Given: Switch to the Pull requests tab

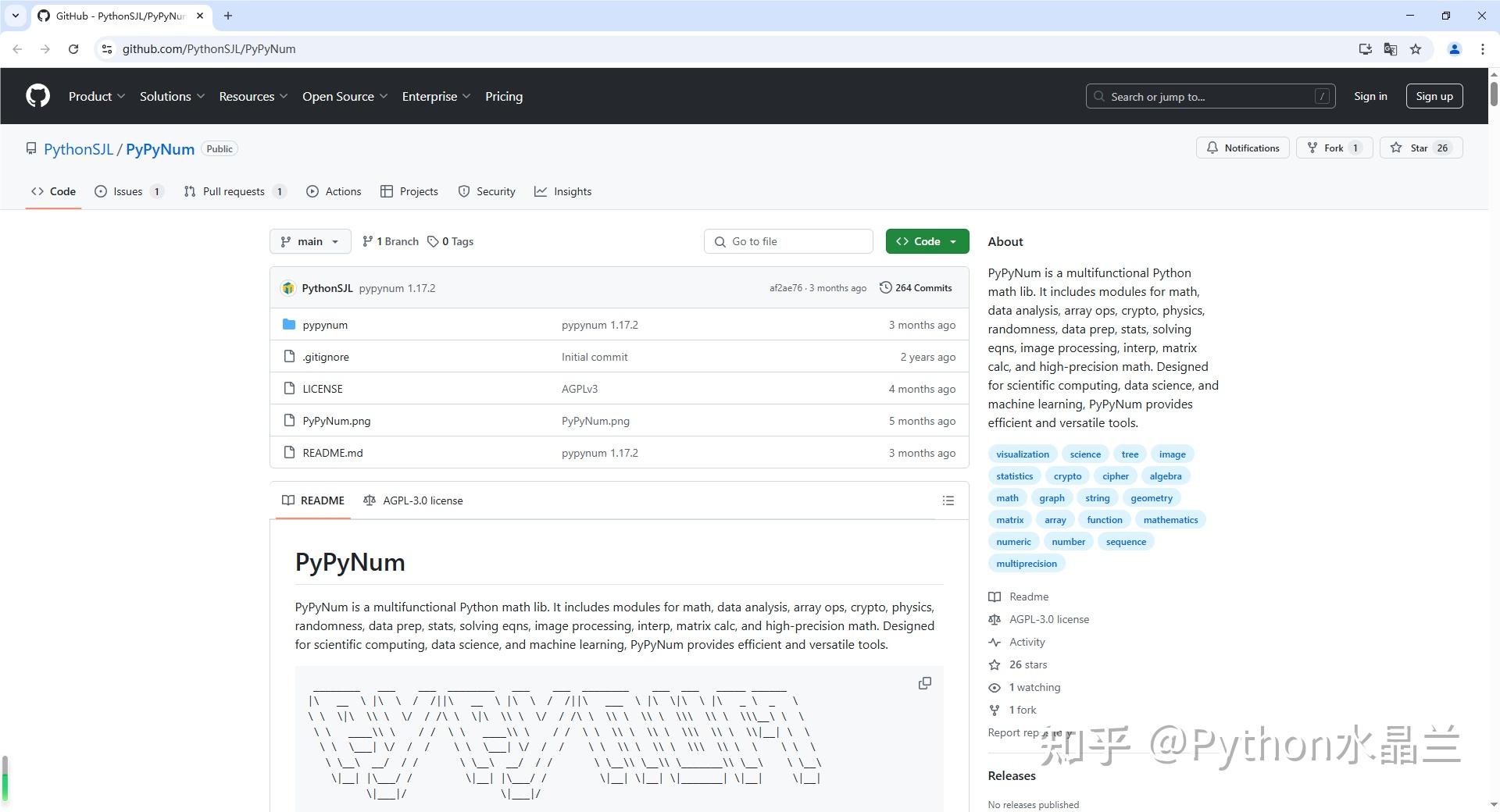Looking at the screenshot, I should (x=234, y=191).
